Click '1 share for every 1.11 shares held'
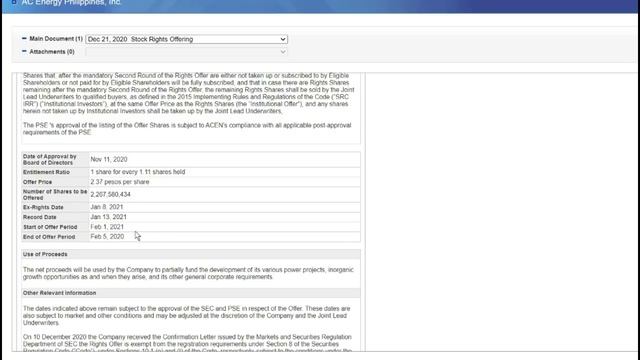The height and width of the screenshot is (360, 640). [138, 172]
